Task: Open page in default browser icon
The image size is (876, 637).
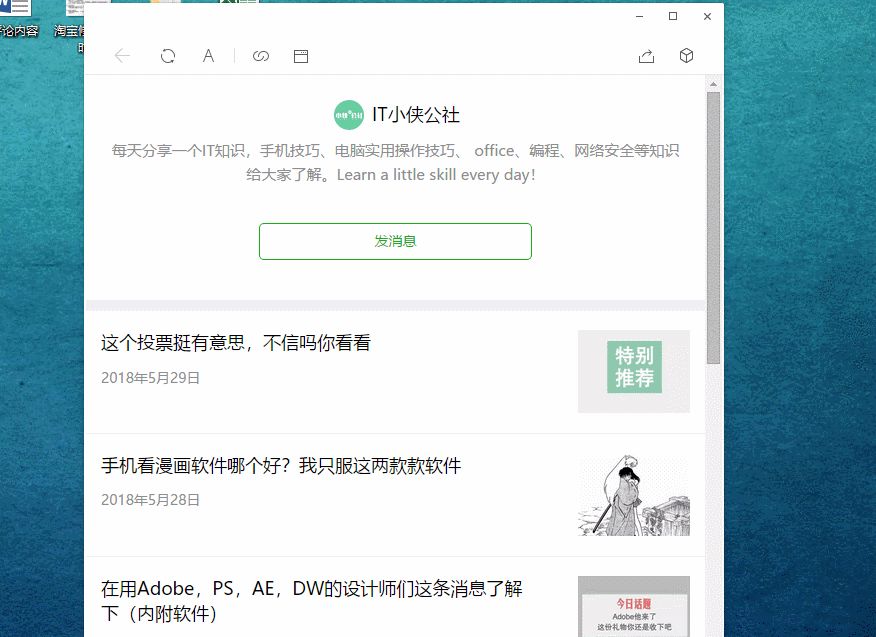Action: coord(301,56)
